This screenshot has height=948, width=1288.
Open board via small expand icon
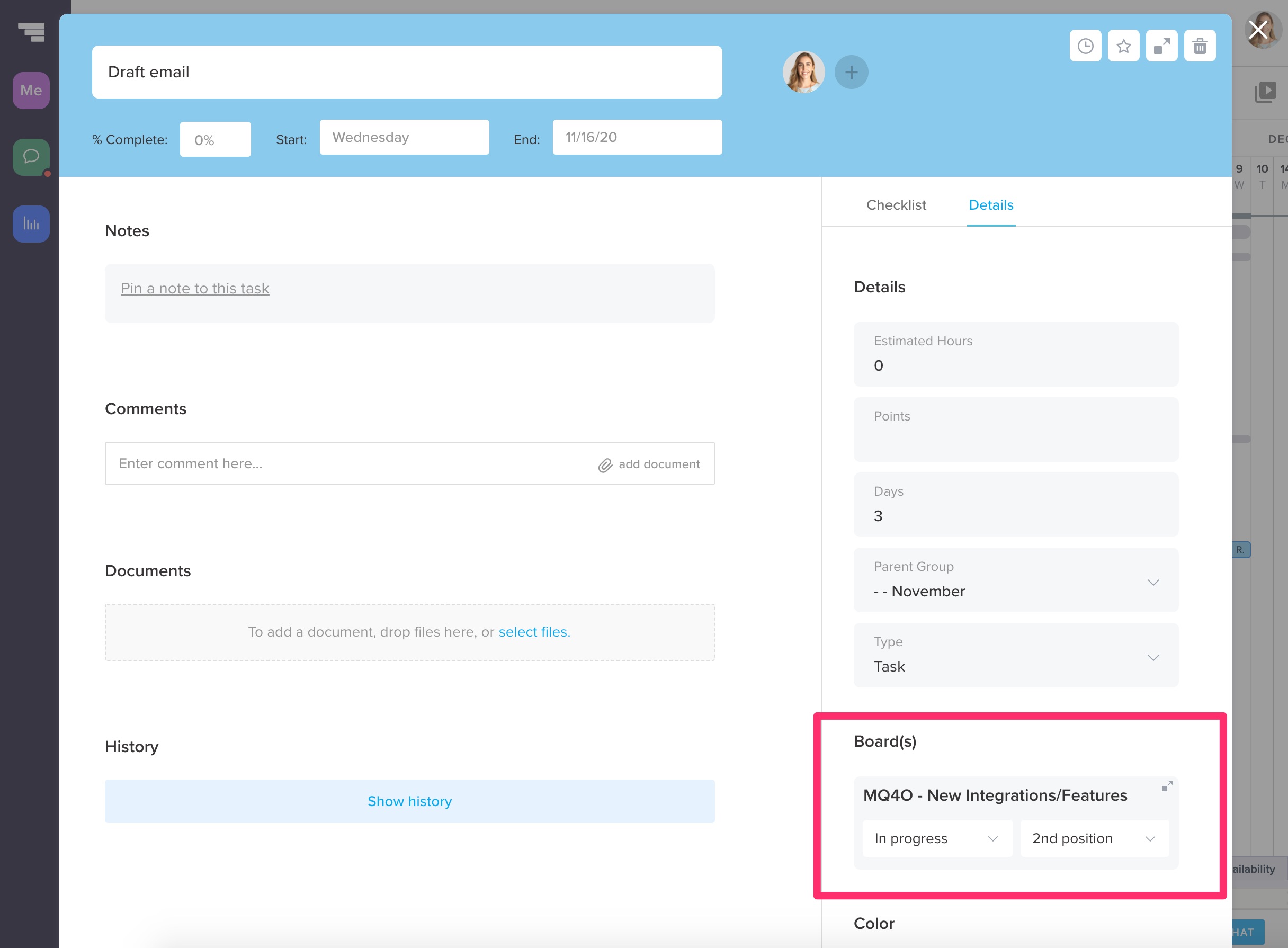[1166, 786]
